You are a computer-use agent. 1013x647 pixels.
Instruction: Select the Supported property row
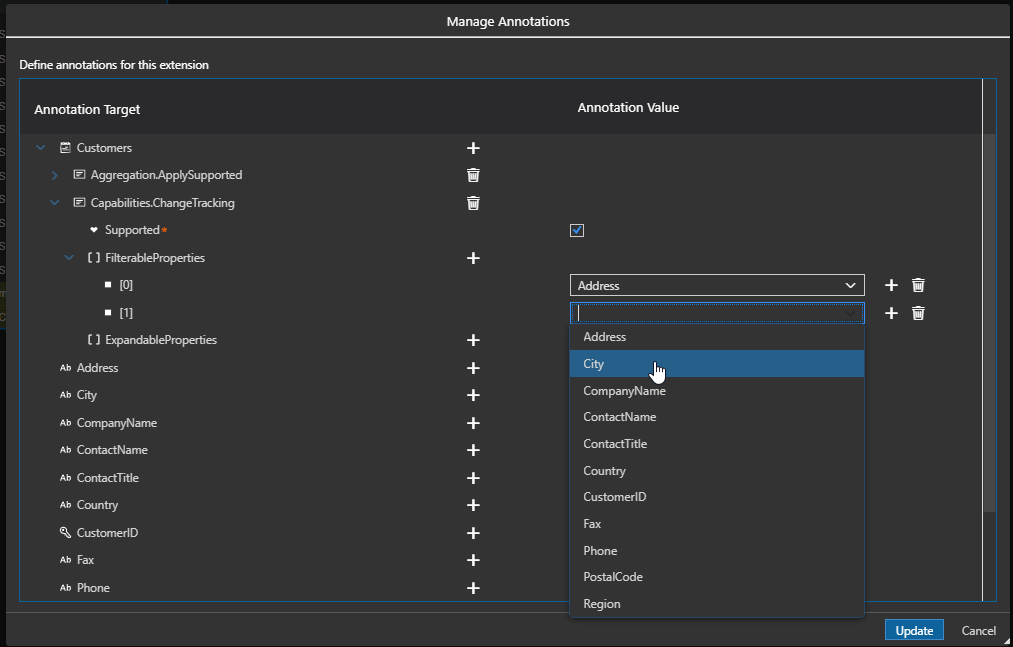pyautogui.click(x=132, y=230)
